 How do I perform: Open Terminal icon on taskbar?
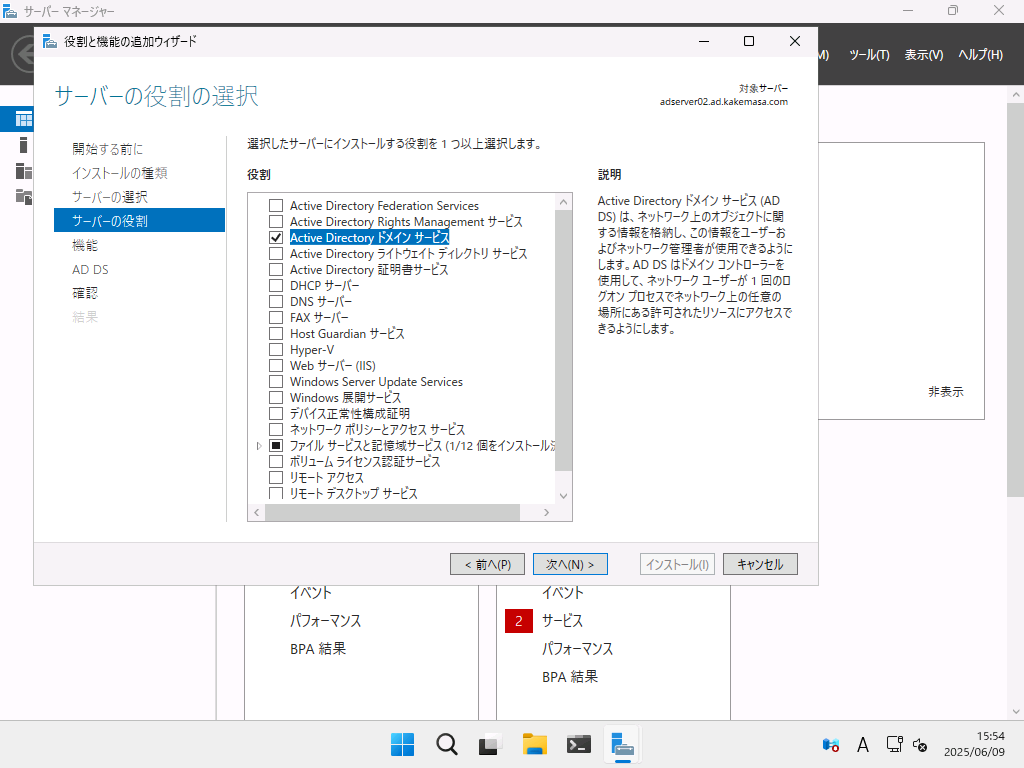pyautogui.click(x=579, y=744)
